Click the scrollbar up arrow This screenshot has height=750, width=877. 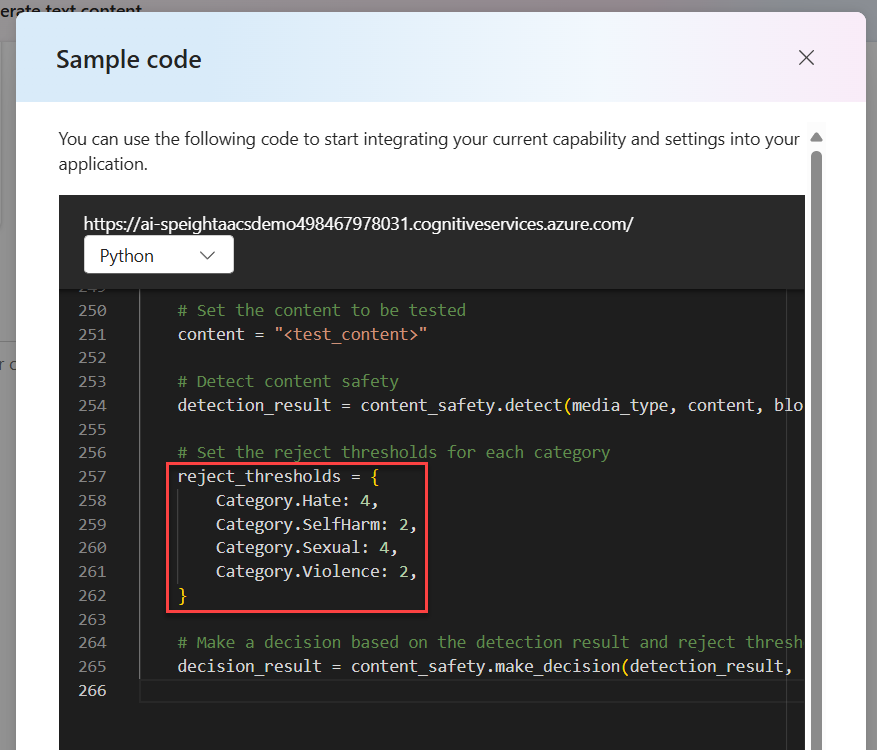coord(816,138)
